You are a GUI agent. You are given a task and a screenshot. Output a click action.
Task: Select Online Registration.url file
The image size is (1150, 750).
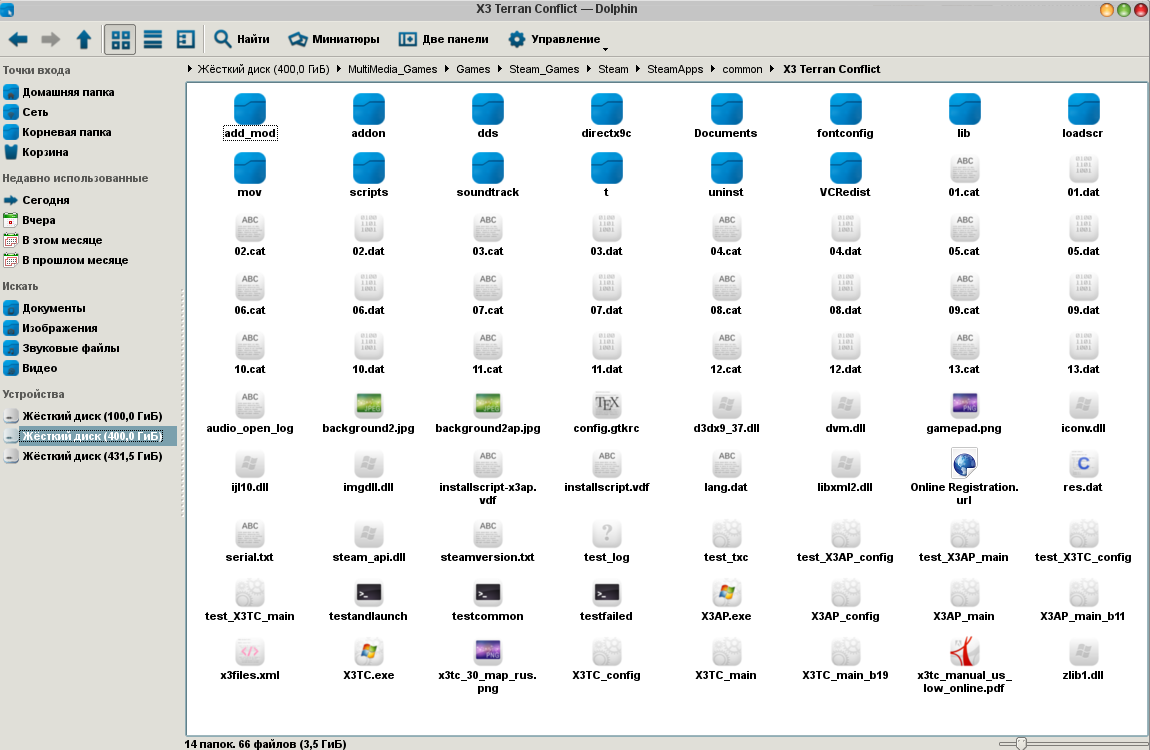(964, 477)
